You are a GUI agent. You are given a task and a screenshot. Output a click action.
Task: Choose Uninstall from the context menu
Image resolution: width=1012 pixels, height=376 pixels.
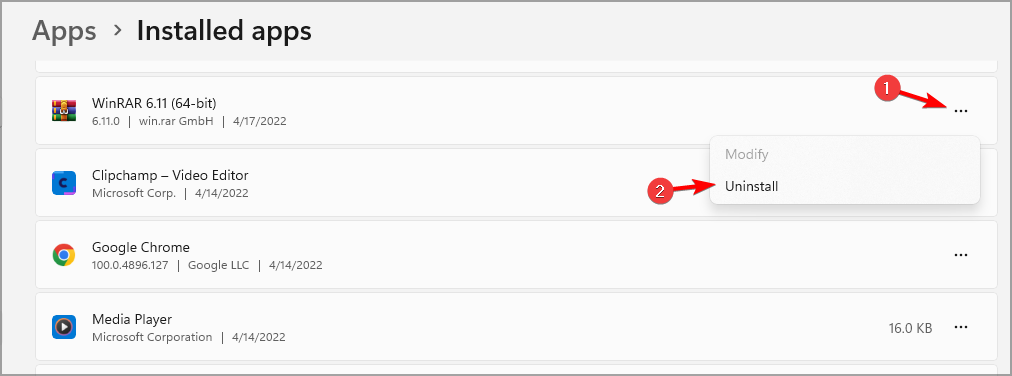[751, 186]
